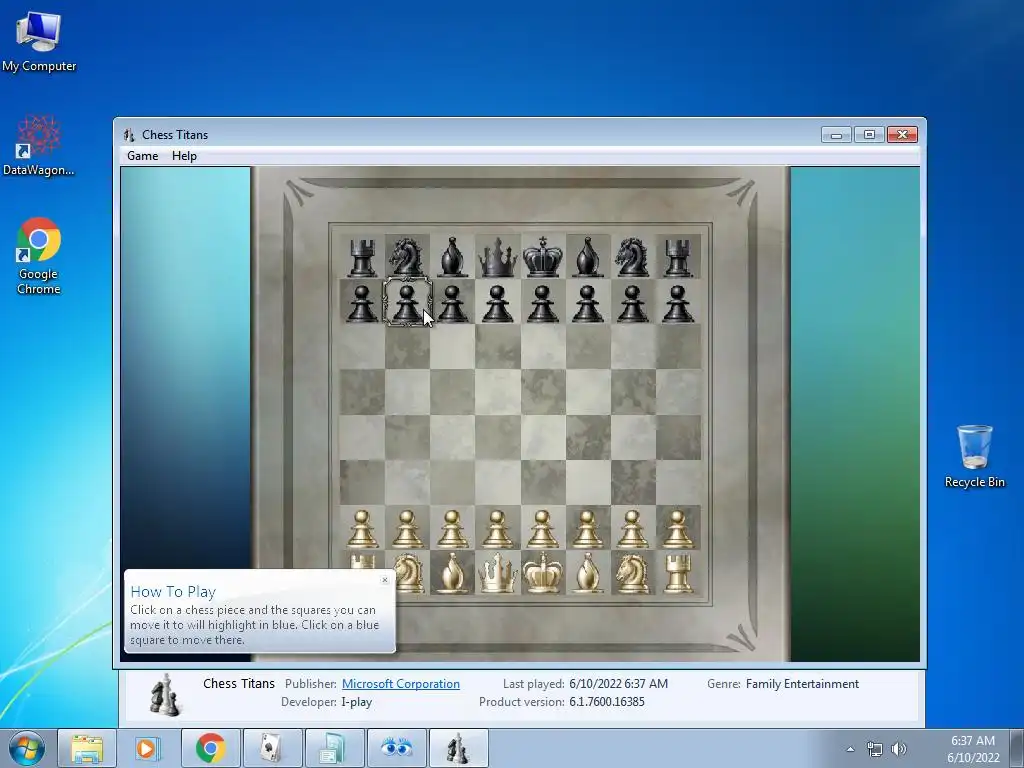Select the white pawn on g2
Screen dimensions: 1024x768
tap(632, 528)
